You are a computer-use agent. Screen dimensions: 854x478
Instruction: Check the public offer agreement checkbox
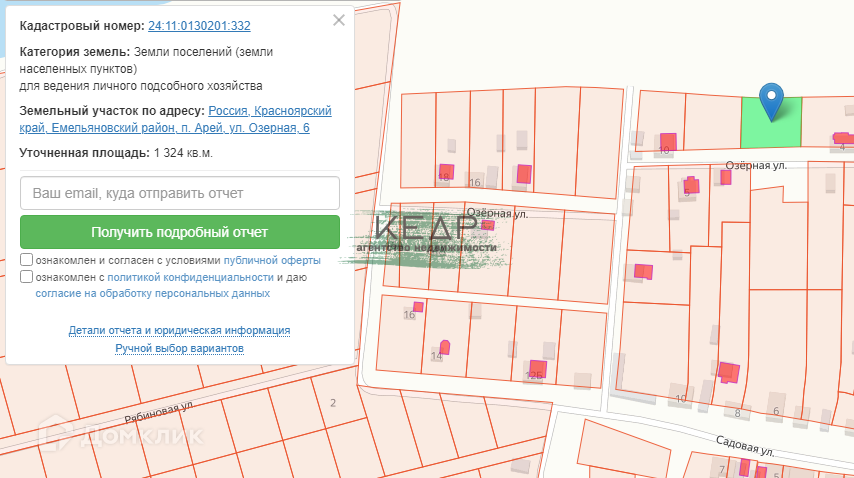click(x=26, y=260)
